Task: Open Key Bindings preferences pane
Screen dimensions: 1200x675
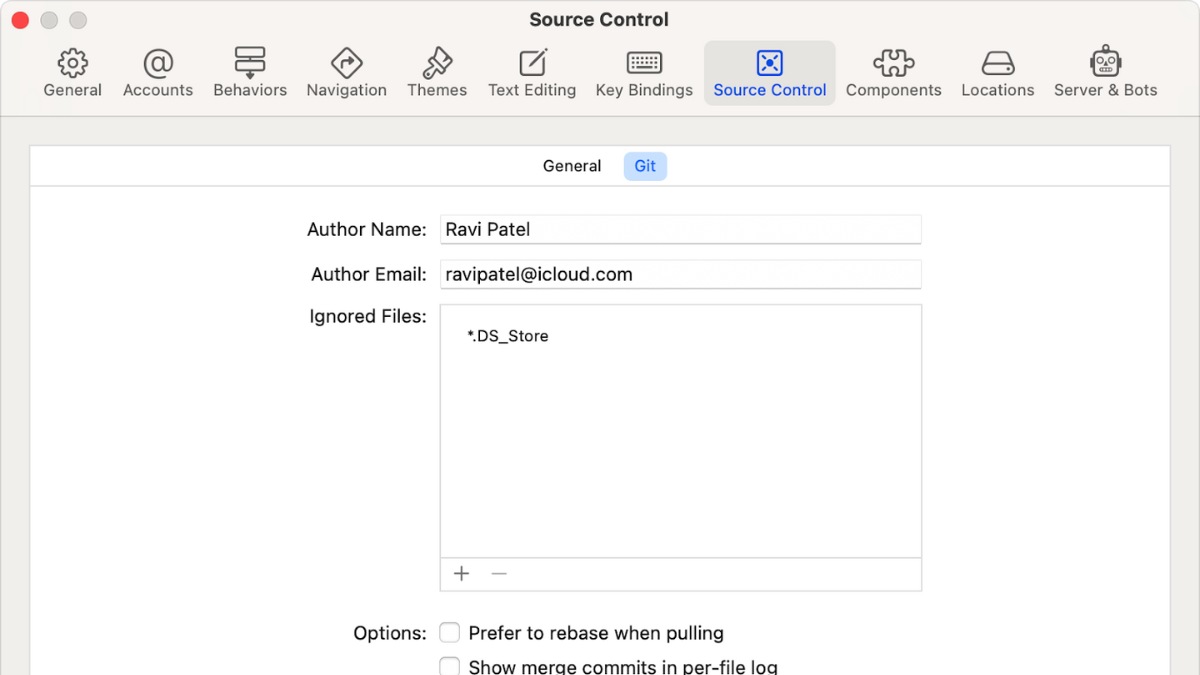Action: pos(644,73)
